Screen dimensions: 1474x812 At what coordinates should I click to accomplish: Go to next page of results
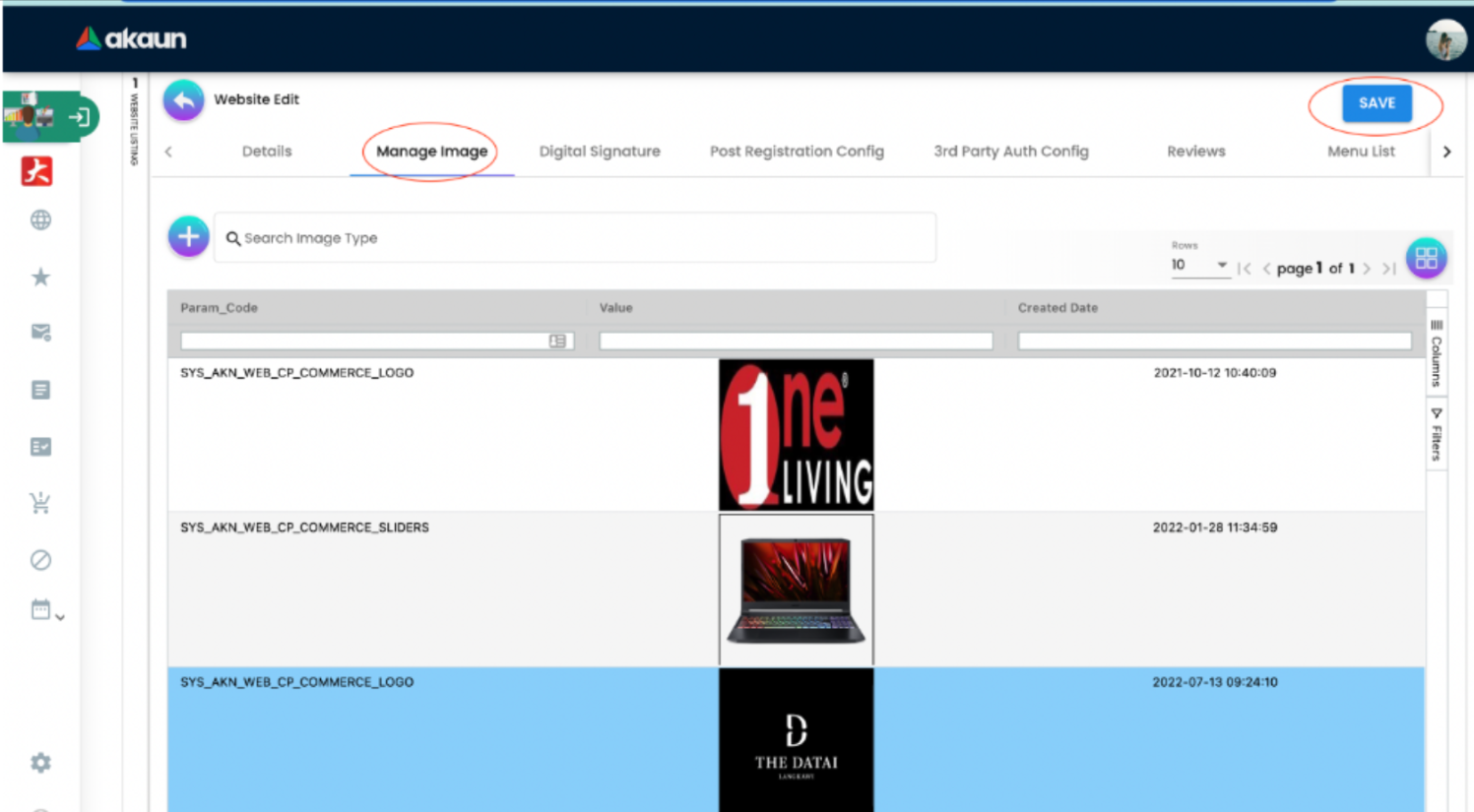click(x=1367, y=268)
